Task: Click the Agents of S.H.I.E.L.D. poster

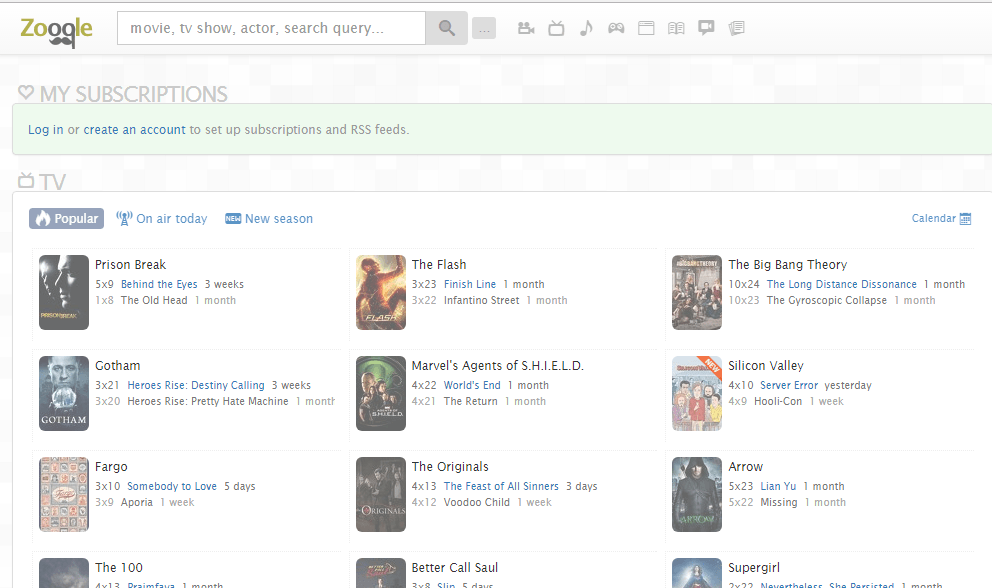Action: [x=381, y=394]
